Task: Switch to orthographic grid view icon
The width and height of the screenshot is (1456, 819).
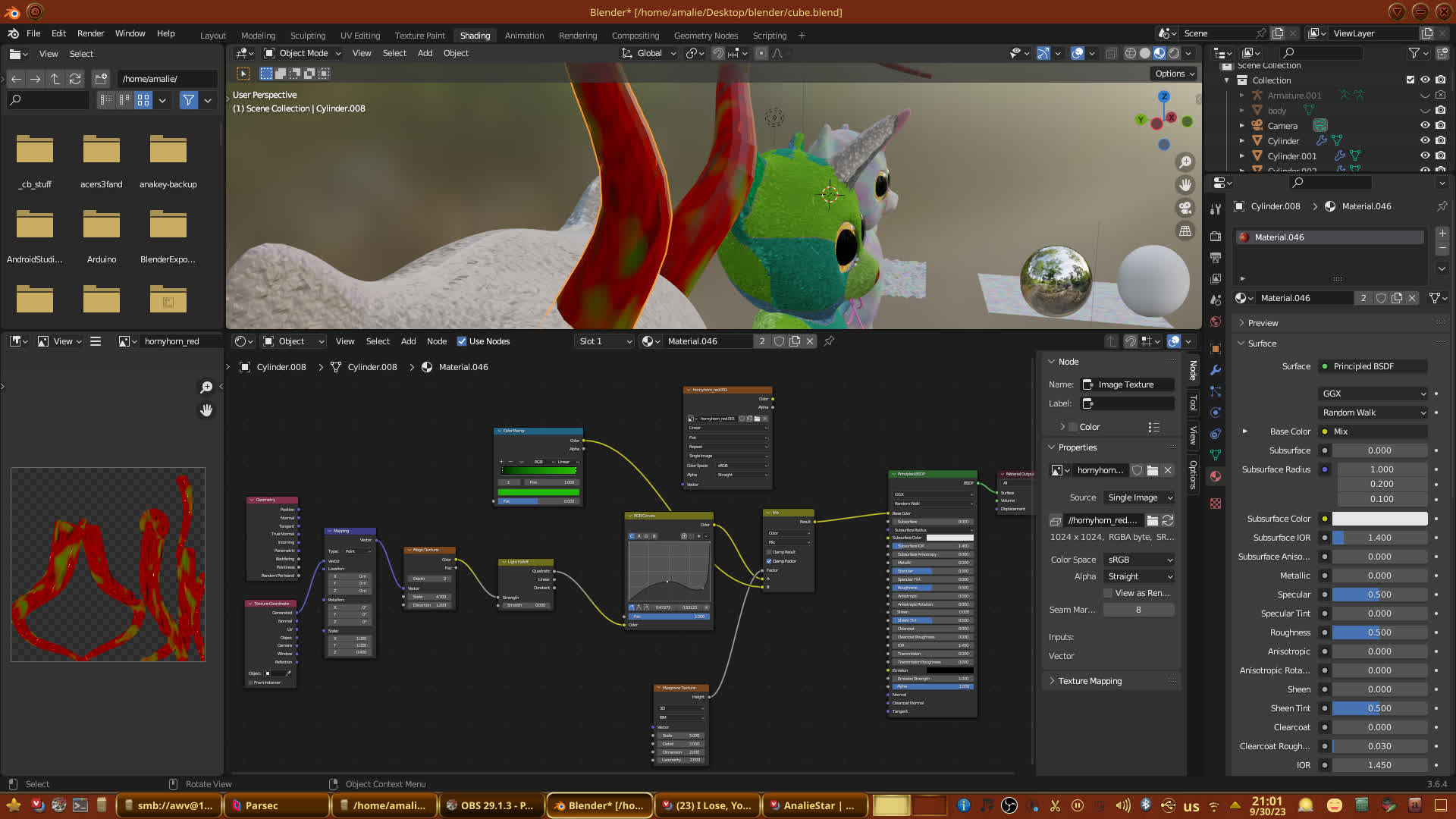Action: [1185, 231]
